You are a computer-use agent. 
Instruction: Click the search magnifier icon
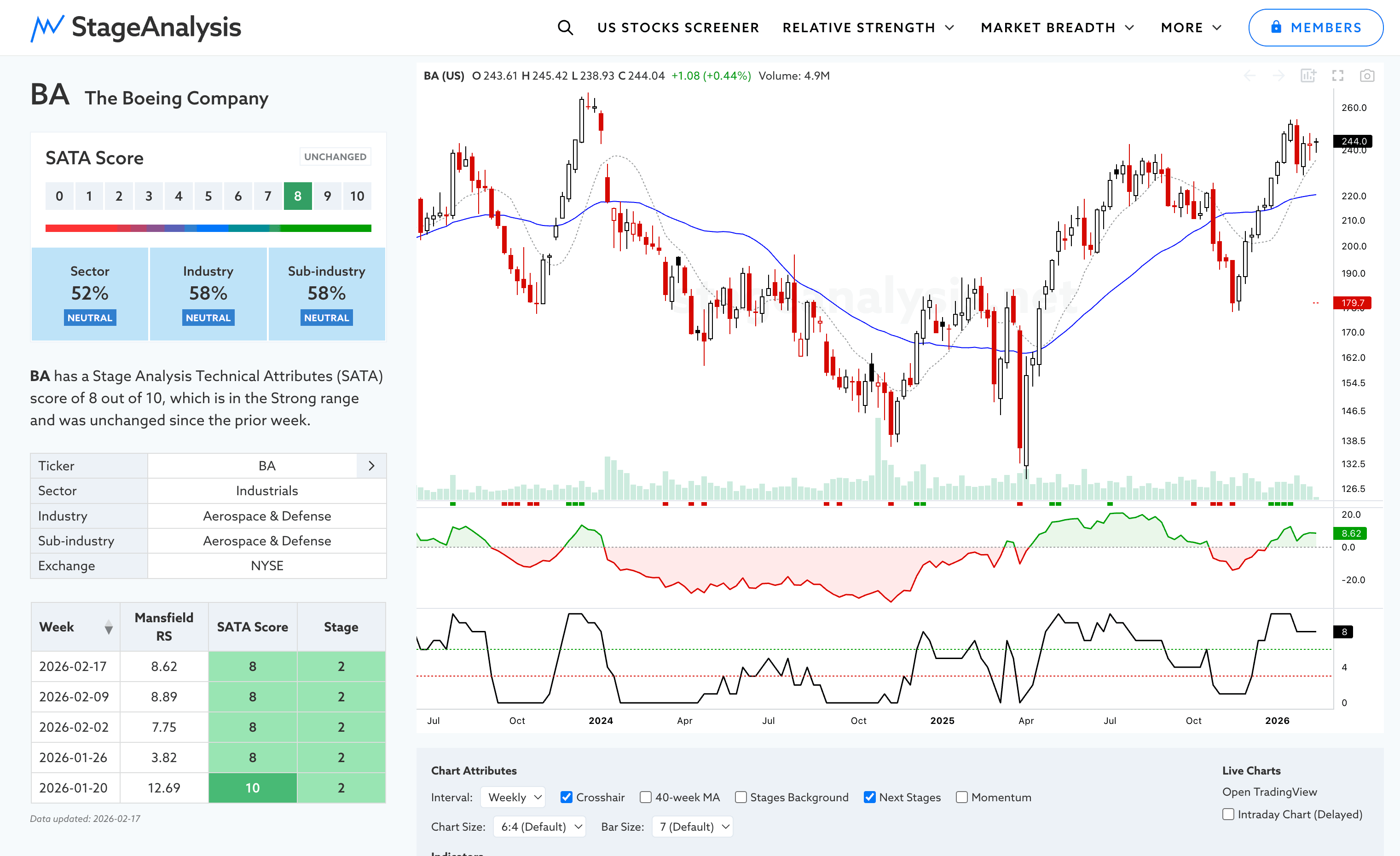(565, 27)
